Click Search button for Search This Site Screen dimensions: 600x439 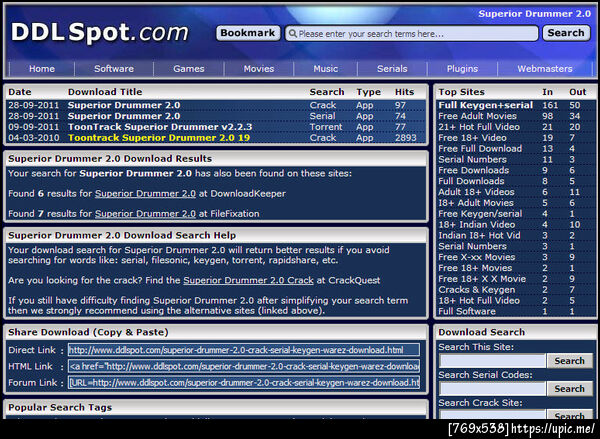(569, 361)
